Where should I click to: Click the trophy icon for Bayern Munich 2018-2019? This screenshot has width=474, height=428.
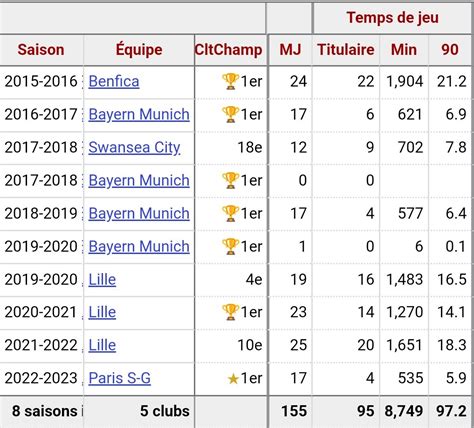(230, 213)
